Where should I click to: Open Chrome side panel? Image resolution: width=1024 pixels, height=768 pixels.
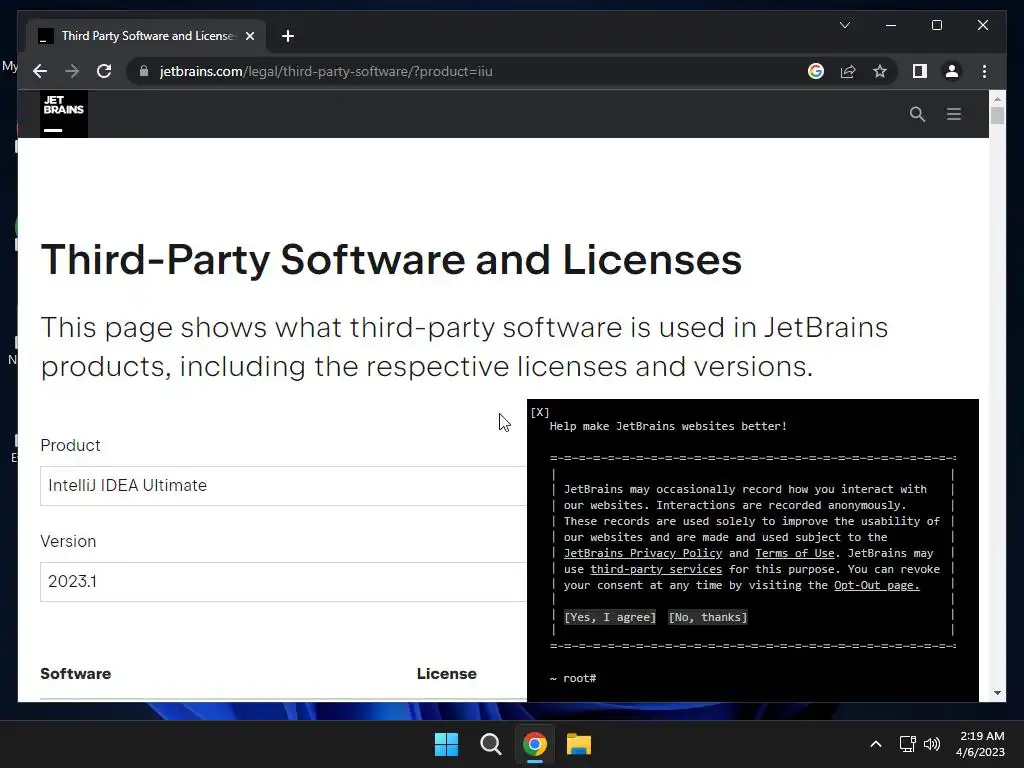(920, 71)
